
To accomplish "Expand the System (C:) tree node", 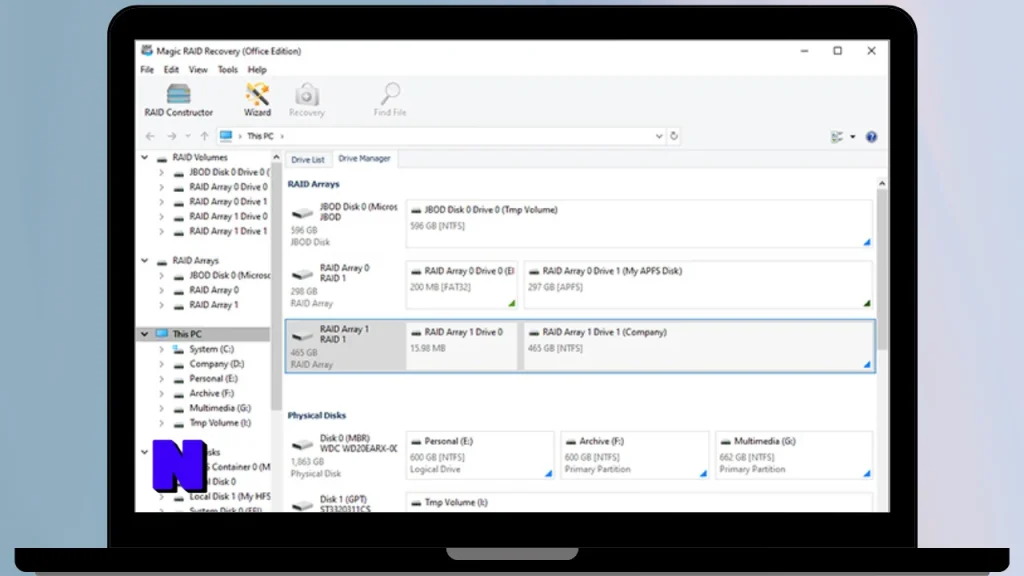I will pos(161,349).
